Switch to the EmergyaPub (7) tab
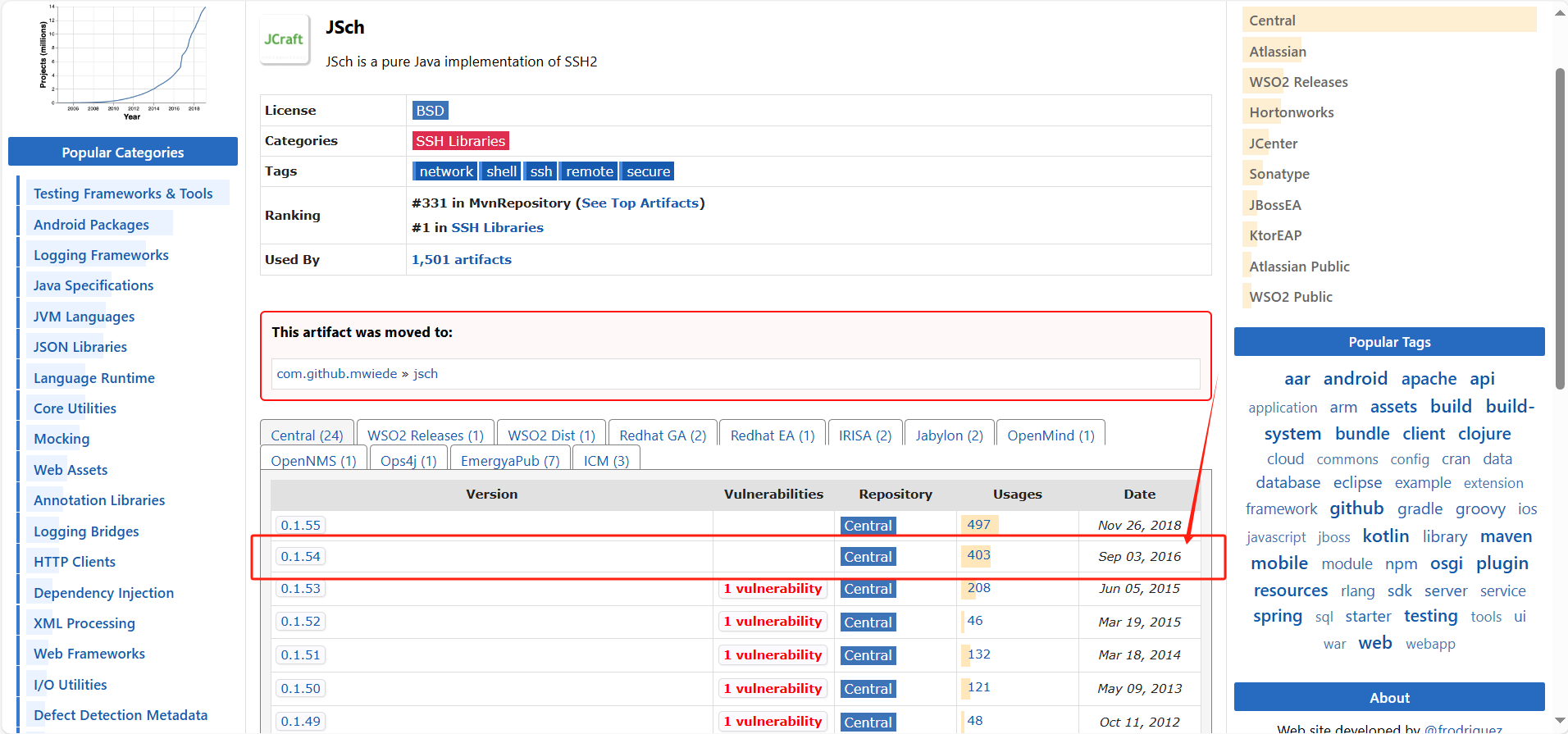 [x=510, y=460]
